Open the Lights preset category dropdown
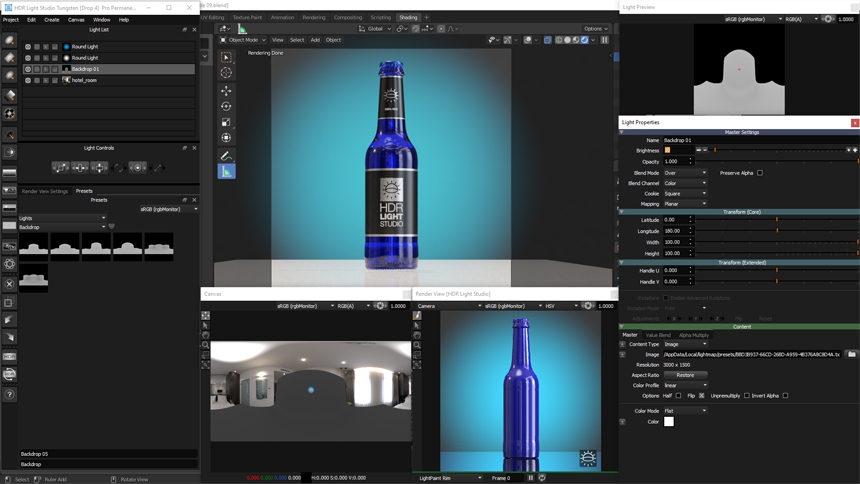The width and height of the screenshot is (860, 484). (x=63, y=218)
